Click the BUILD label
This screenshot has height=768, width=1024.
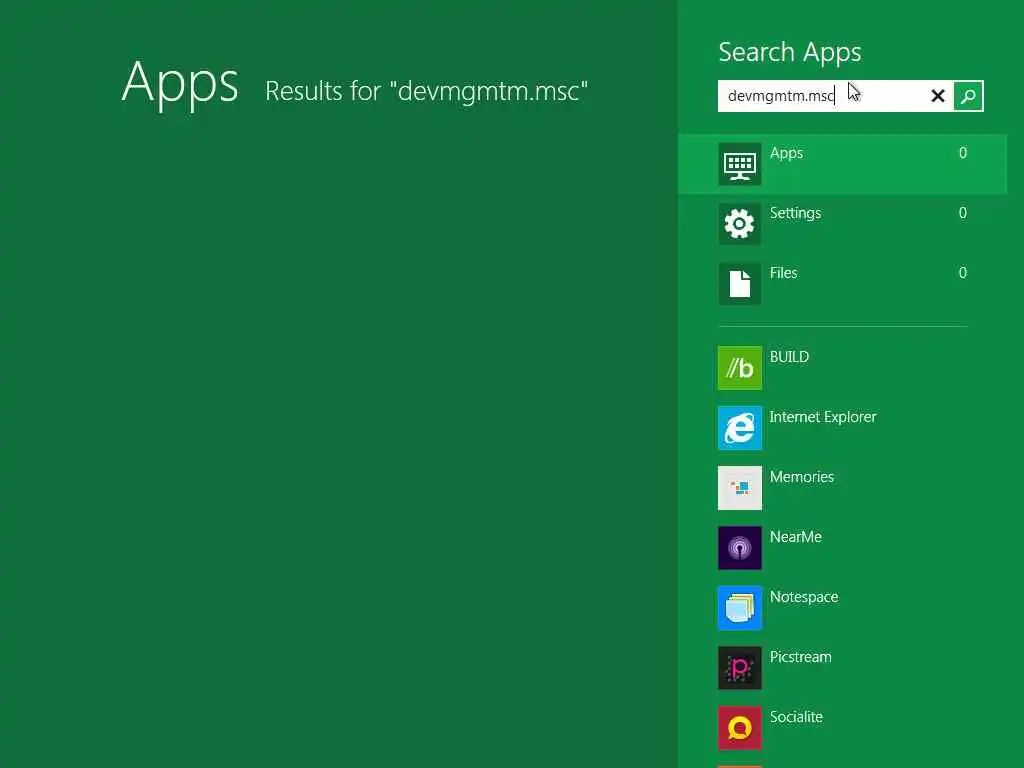click(x=790, y=357)
